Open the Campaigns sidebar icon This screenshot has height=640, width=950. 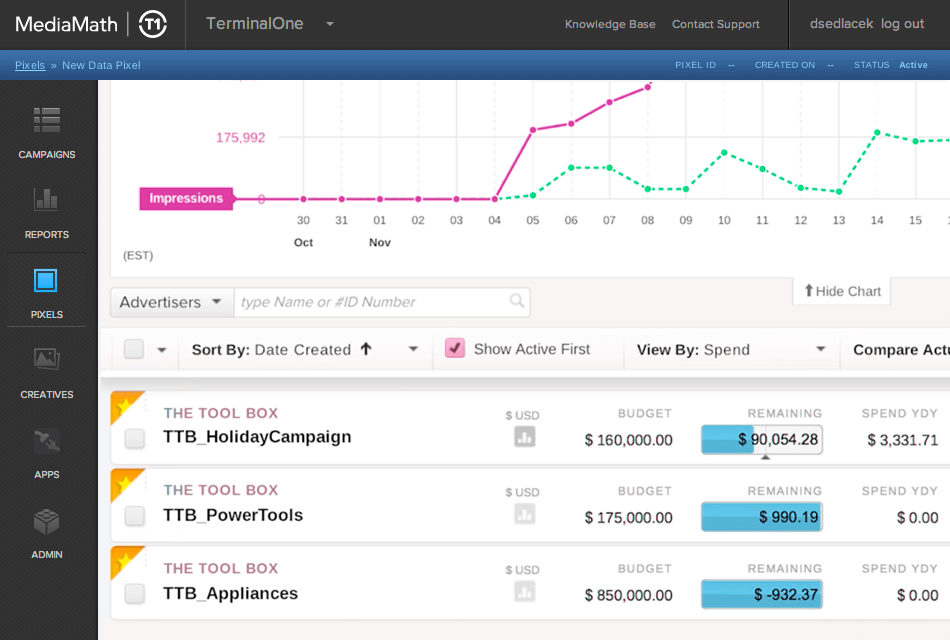pos(47,120)
